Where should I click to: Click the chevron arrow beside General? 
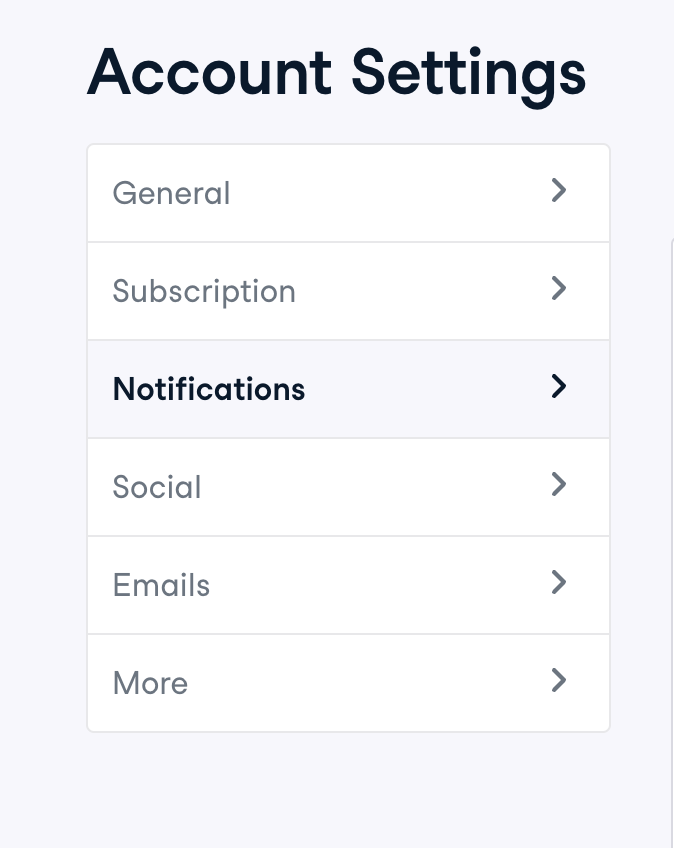coord(559,191)
